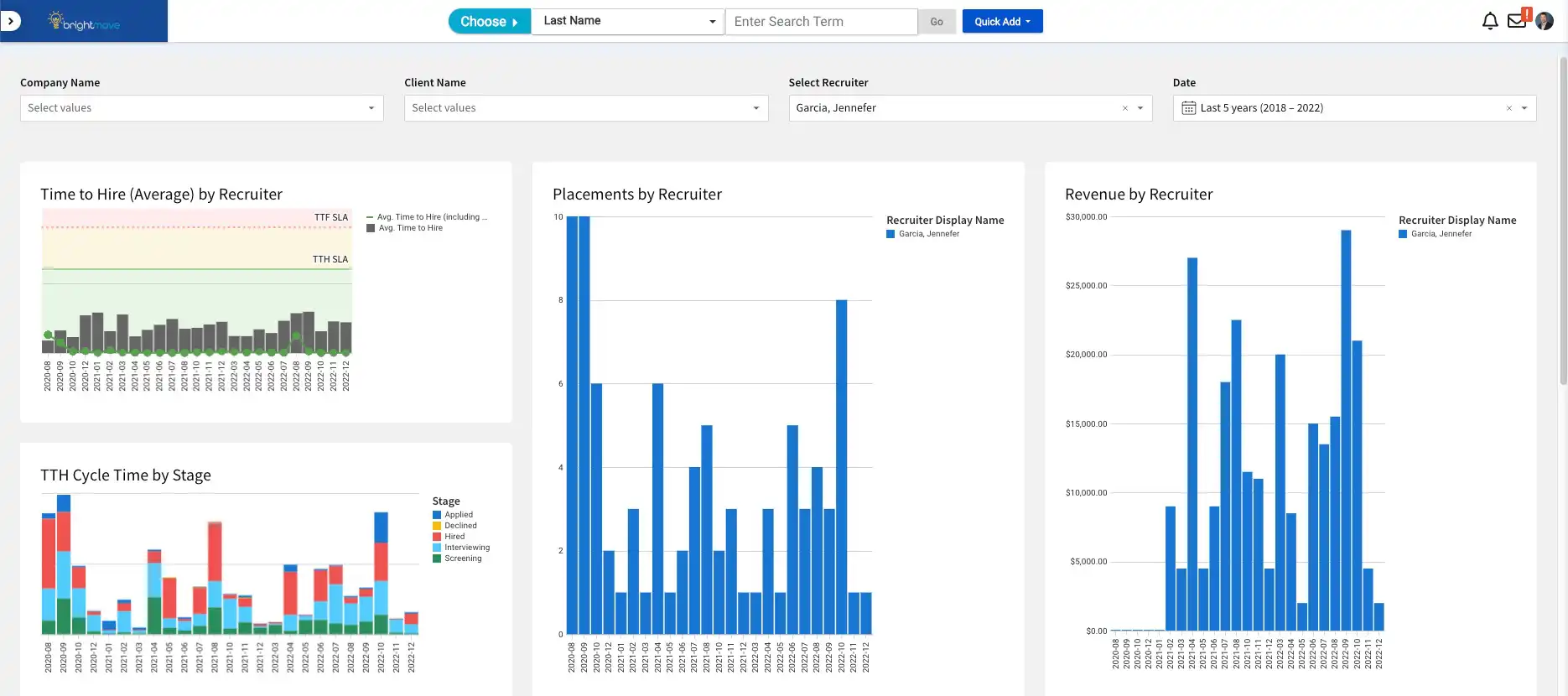1568x696 pixels.
Task: Click the brightmove logo
Action: click(84, 22)
